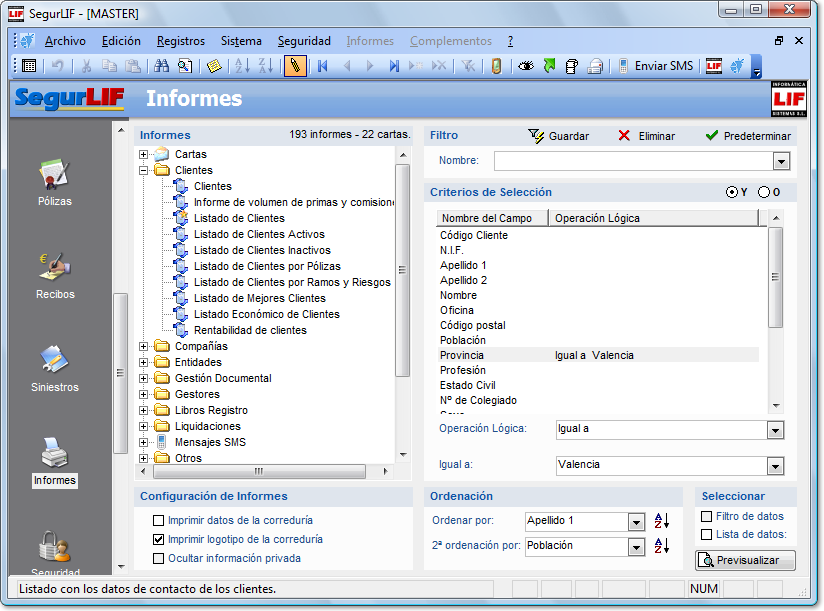Viewport: 824px width, 611px height.
Task: Click Enviar SMS in the toolbar
Action: (x=656, y=66)
